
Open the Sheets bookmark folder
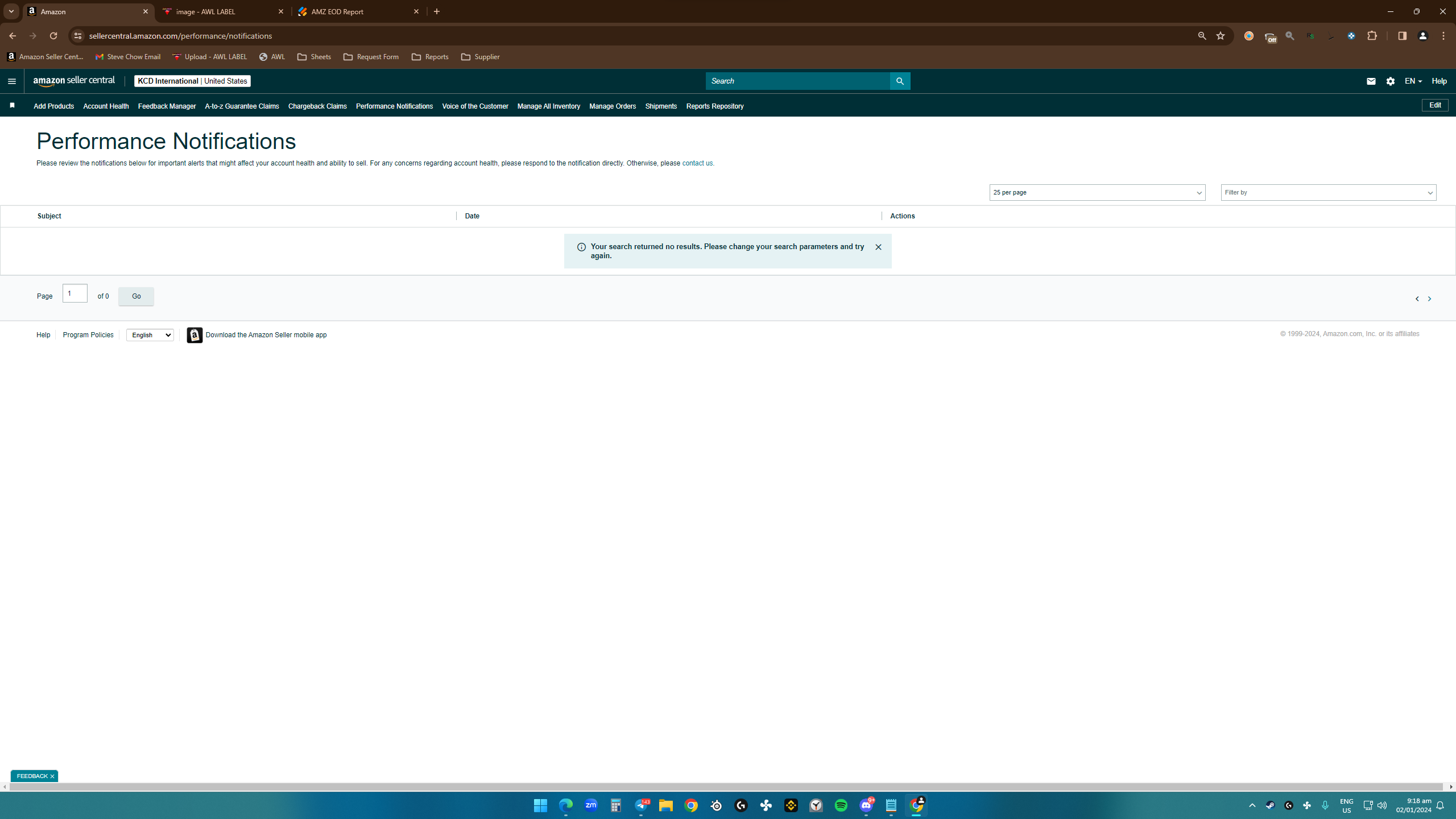(314, 57)
